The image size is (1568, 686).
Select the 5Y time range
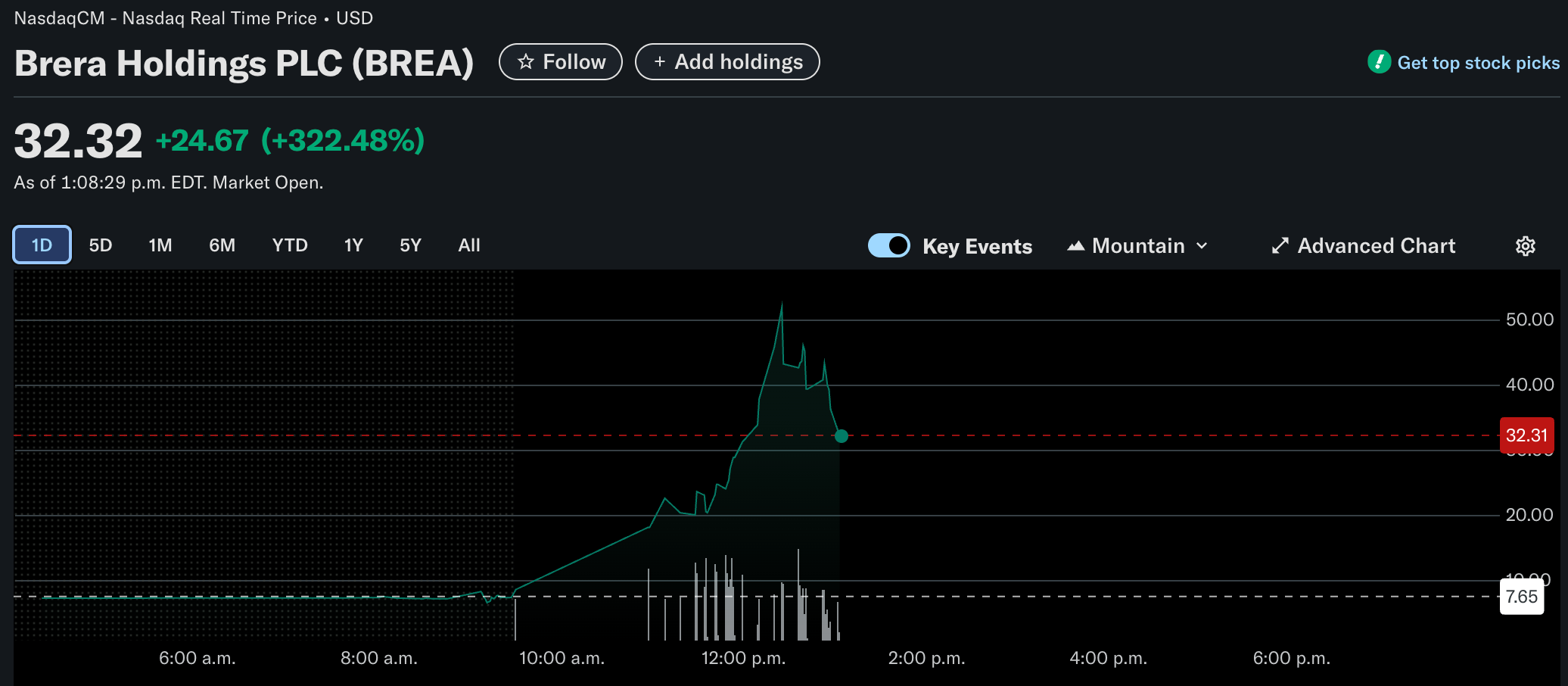tap(410, 245)
